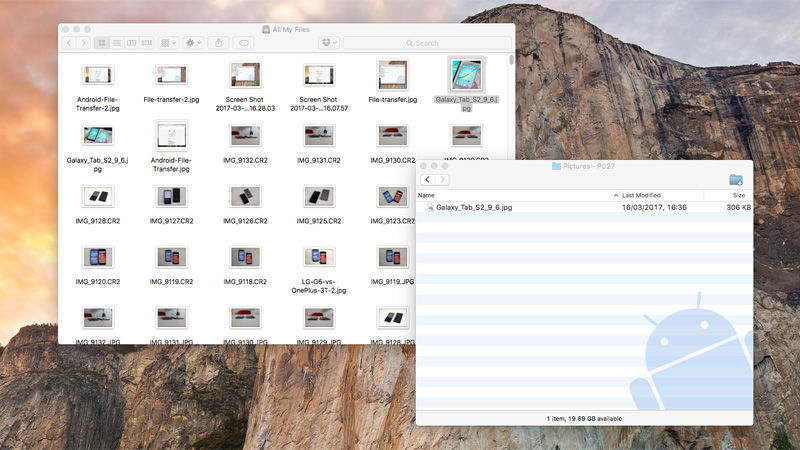Go forward in All My Files window
This screenshot has width=800, height=450.
84,43
